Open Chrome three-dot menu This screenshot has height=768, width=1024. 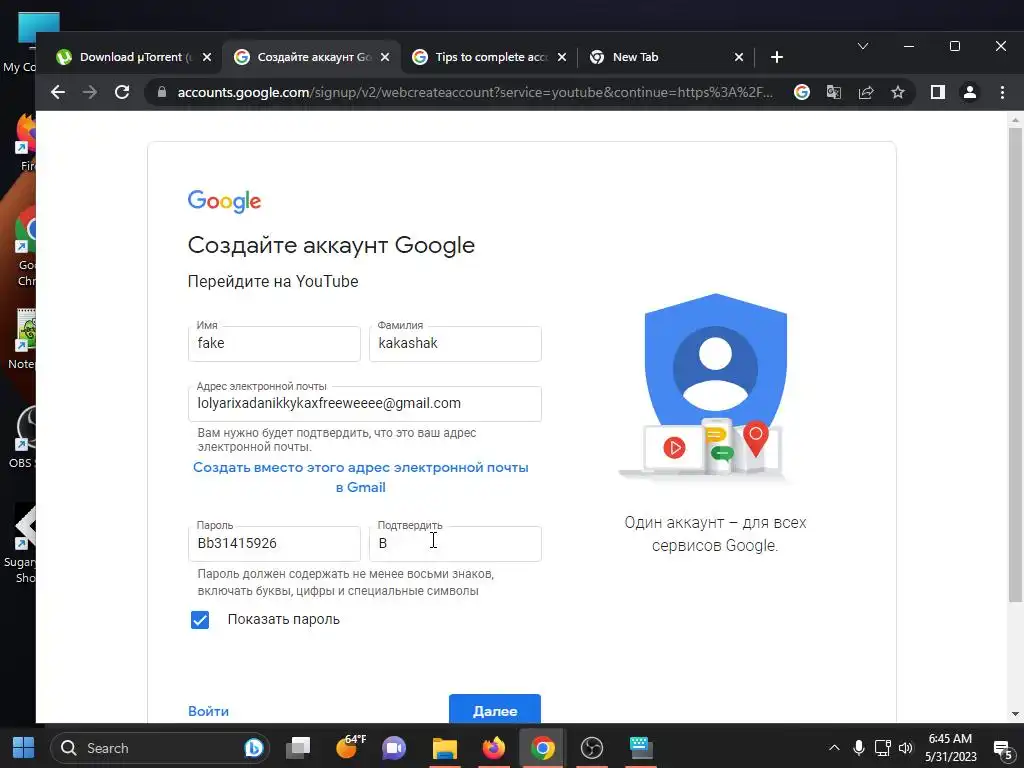(x=1002, y=92)
